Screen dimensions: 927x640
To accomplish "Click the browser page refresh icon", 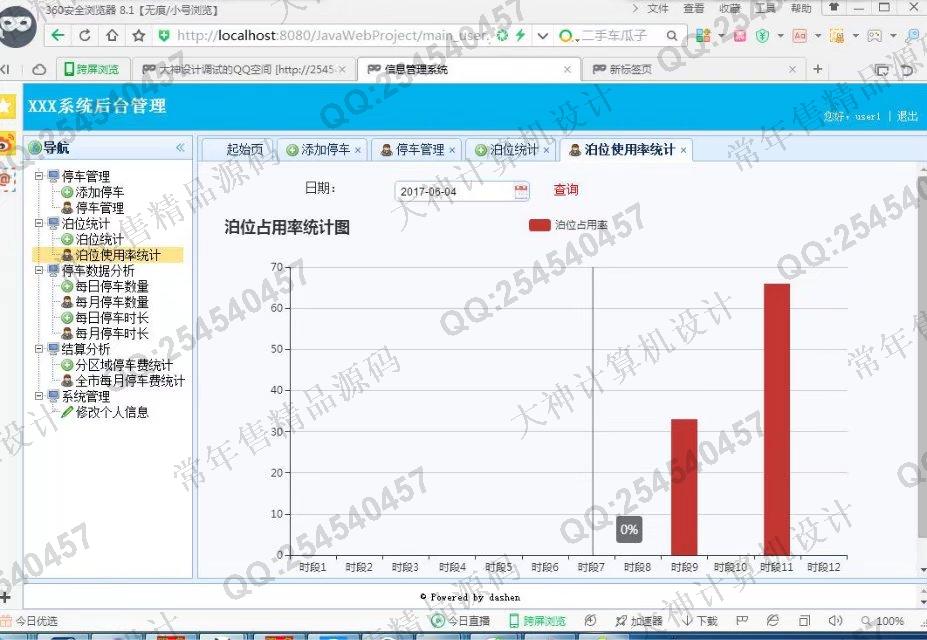I will pos(85,35).
